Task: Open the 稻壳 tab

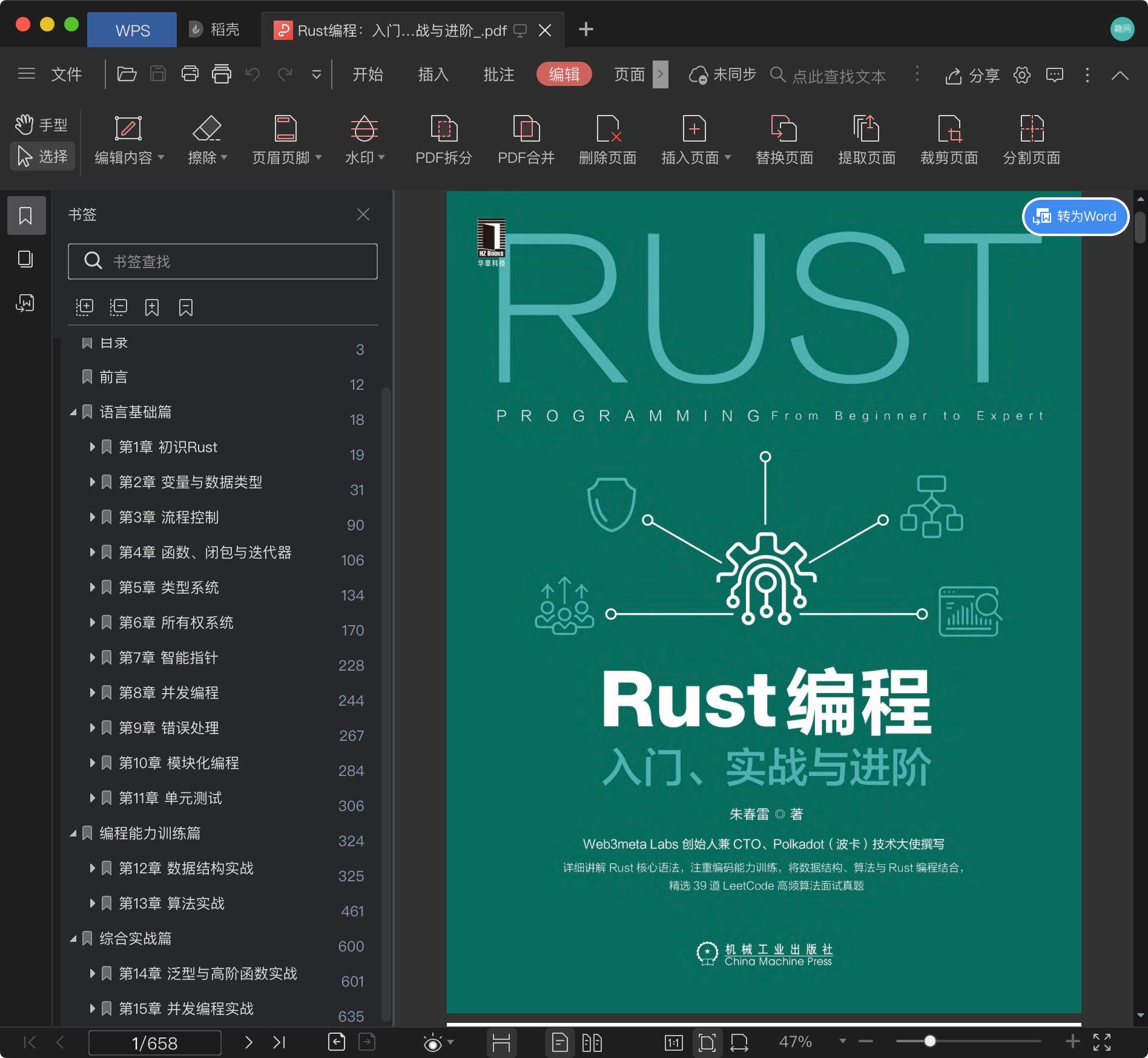Action: coord(214,30)
